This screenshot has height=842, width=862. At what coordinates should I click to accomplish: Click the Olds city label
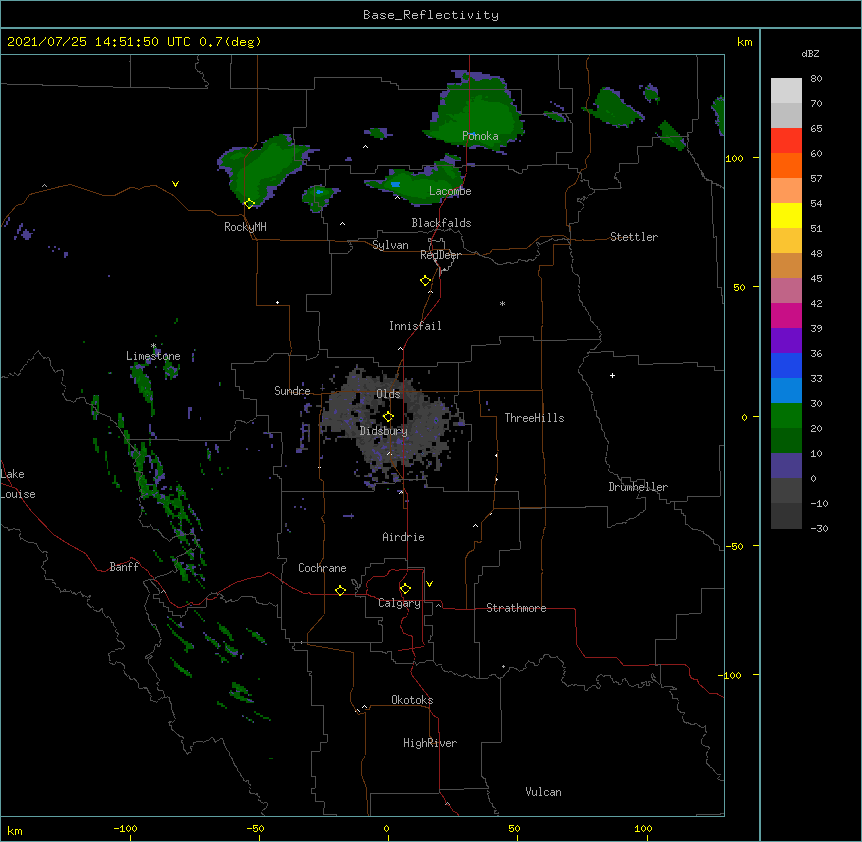388,394
